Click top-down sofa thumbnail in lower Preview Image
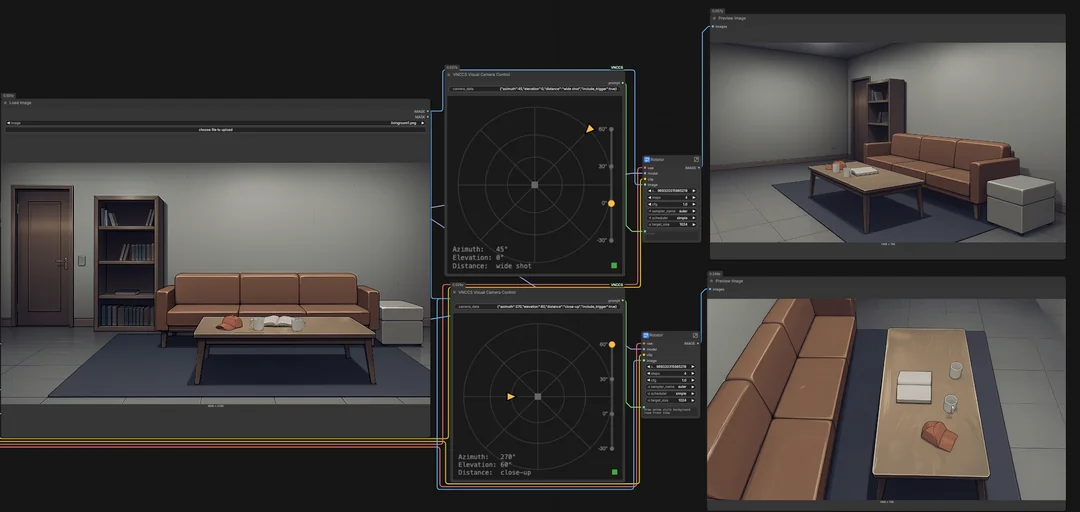This screenshot has width=1080, height=512. [886, 399]
